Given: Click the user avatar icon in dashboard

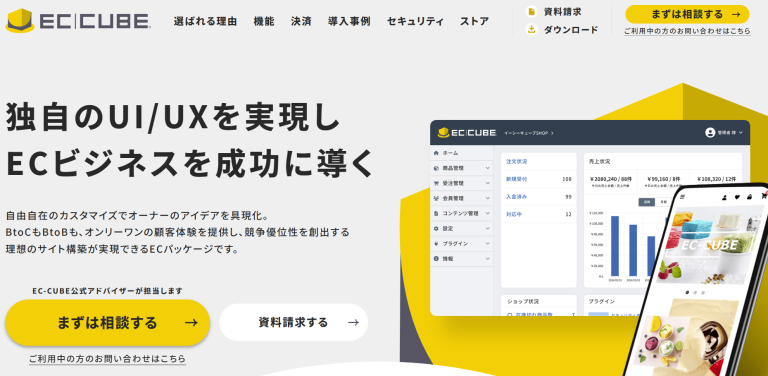Looking at the screenshot, I should pos(710,133).
